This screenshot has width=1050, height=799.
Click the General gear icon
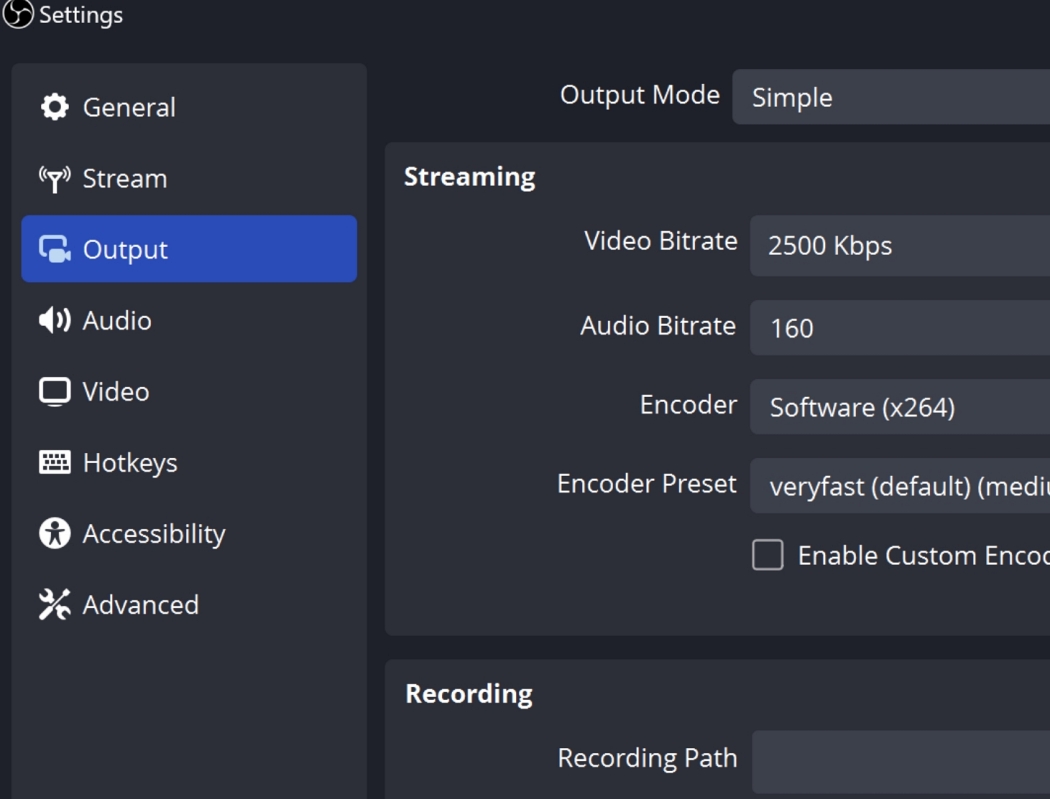[54, 106]
